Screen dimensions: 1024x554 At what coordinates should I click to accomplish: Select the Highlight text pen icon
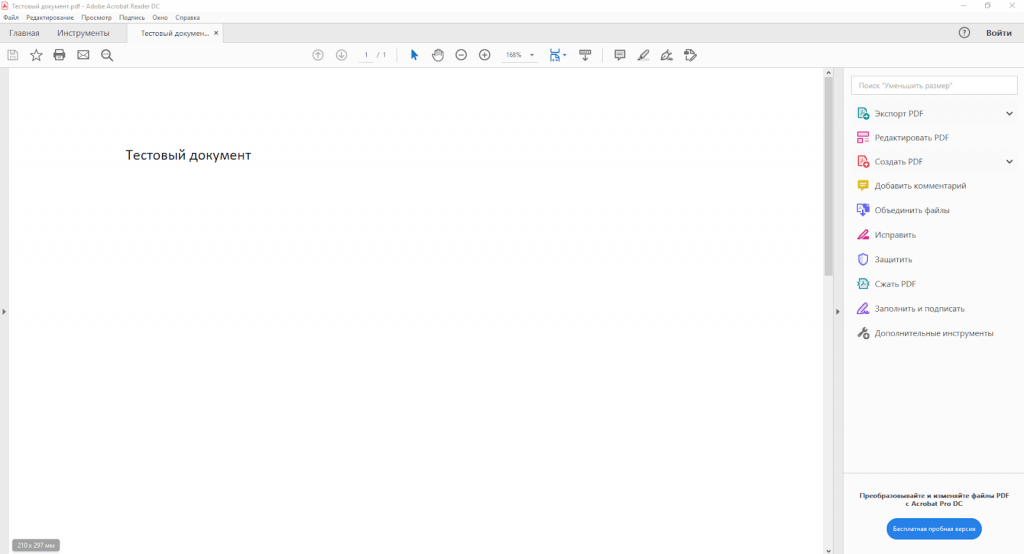pos(643,55)
